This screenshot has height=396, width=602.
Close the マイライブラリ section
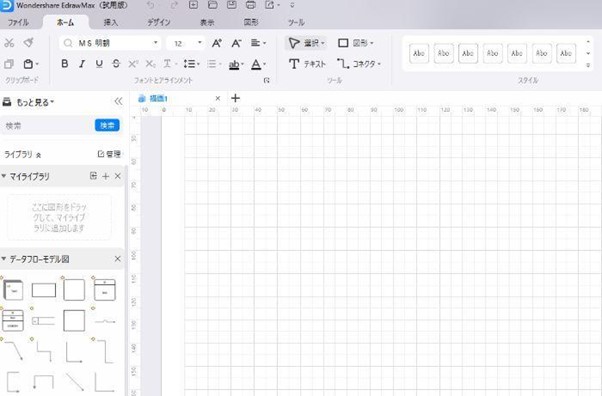point(117,176)
